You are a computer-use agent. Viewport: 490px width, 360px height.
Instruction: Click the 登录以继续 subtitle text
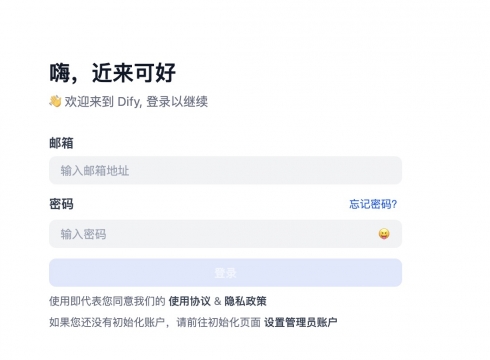(x=177, y=101)
